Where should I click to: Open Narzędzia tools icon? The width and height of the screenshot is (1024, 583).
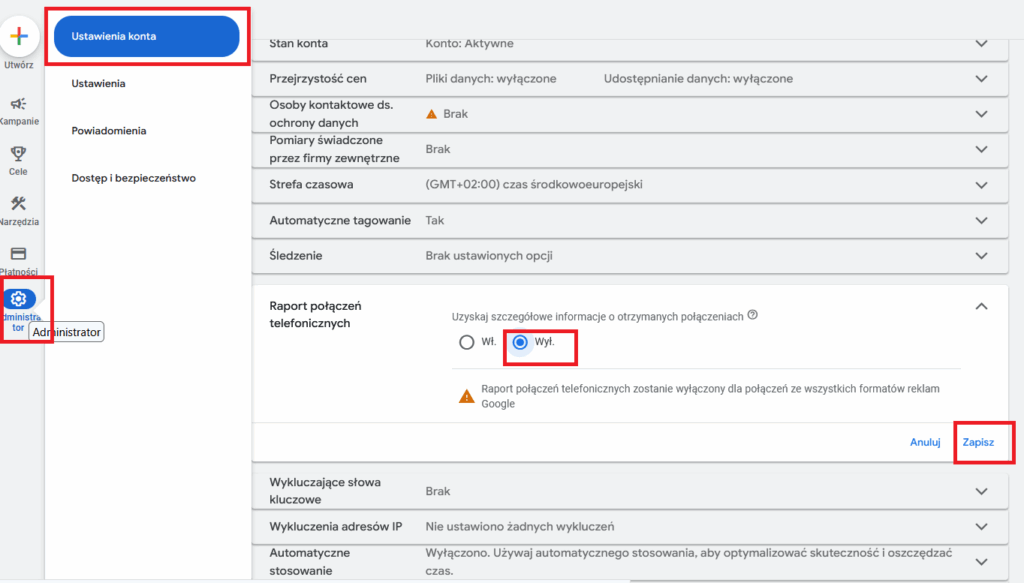(18, 204)
